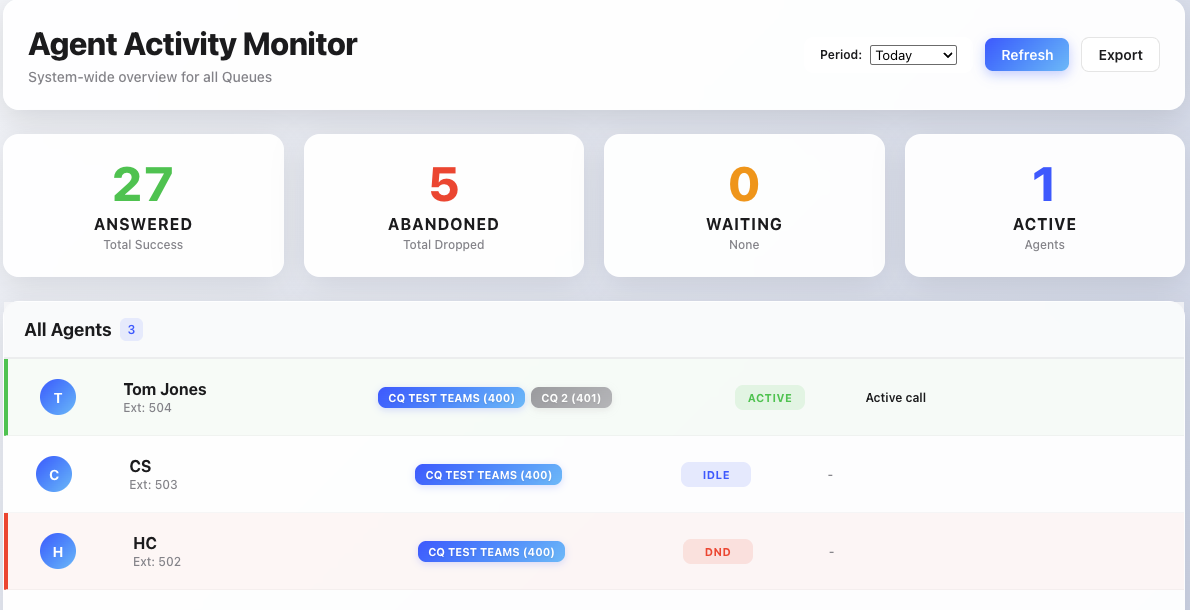This screenshot has width=1190, height=610.
Task: Select CQ TEST TEAMS (400) tag for HC
Action: (491, 552)
